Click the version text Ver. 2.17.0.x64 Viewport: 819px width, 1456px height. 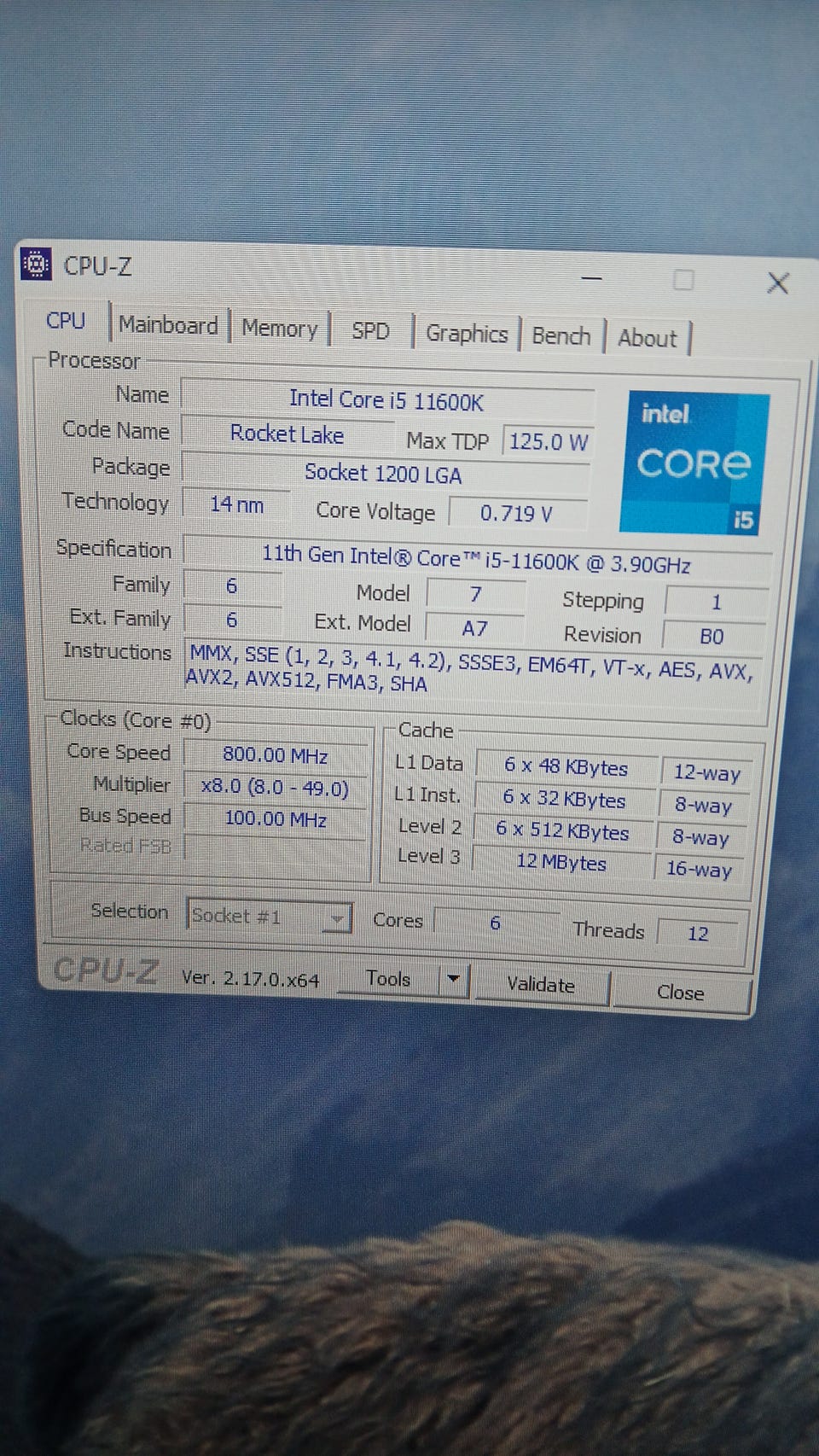[250, 978]
